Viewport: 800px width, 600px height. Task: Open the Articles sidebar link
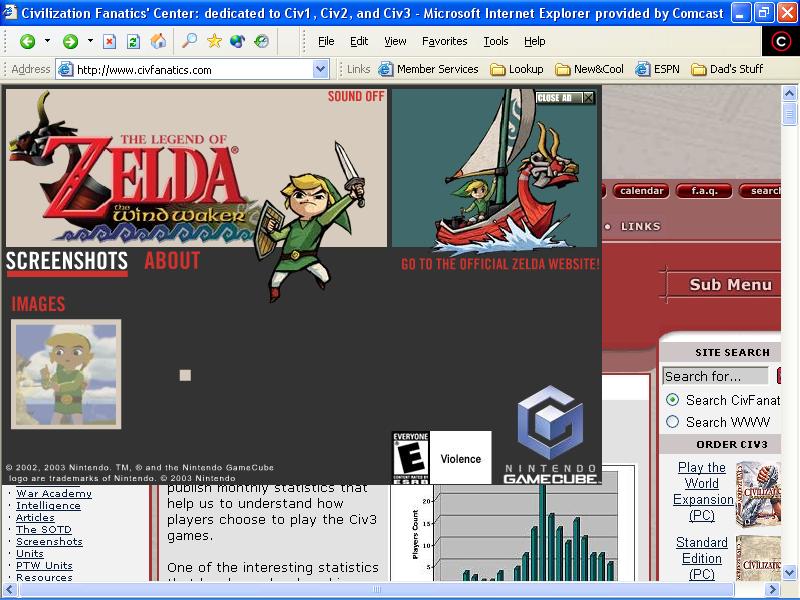click(35, 517)
